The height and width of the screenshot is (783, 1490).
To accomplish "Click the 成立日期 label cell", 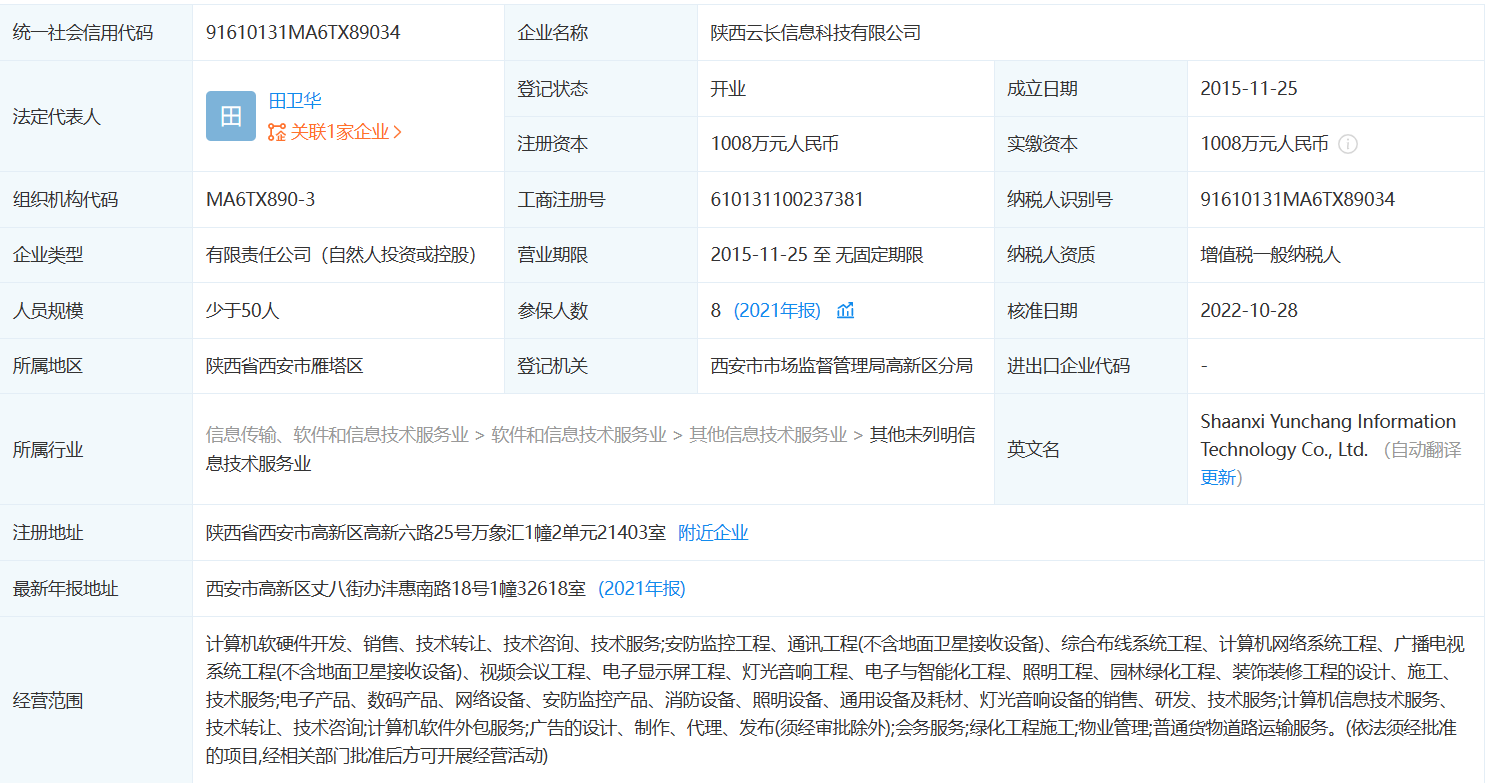I will 1091,88.
